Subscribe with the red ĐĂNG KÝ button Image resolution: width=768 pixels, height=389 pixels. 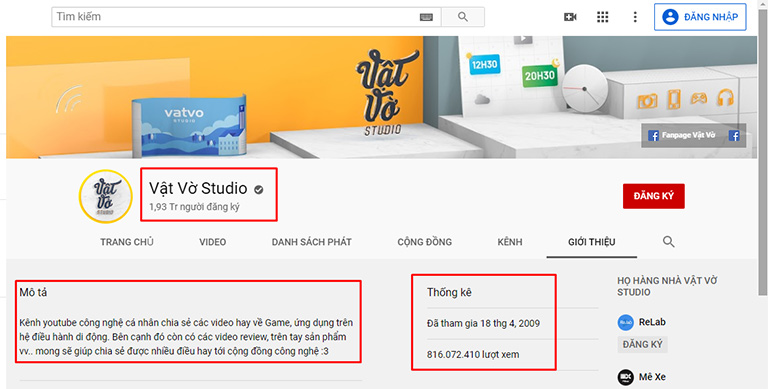[653, 196]
